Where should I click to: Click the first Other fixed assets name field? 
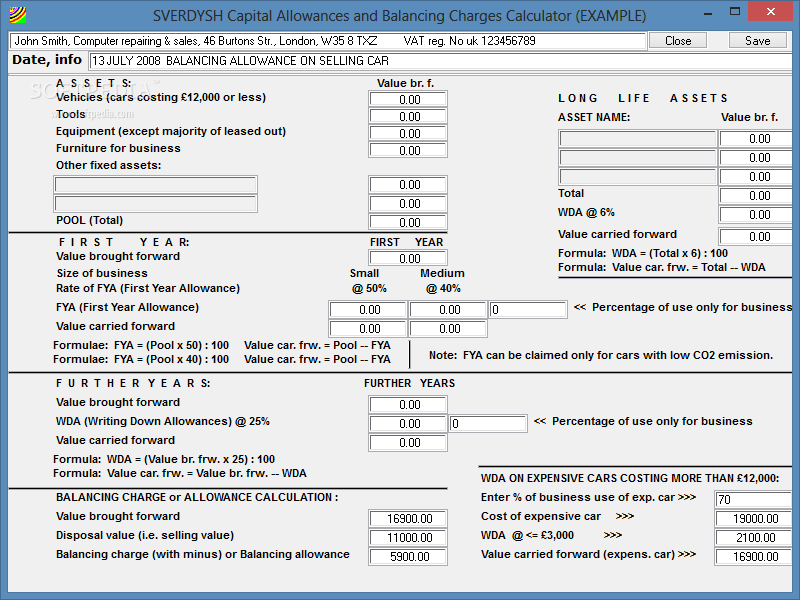pos(155,185)
